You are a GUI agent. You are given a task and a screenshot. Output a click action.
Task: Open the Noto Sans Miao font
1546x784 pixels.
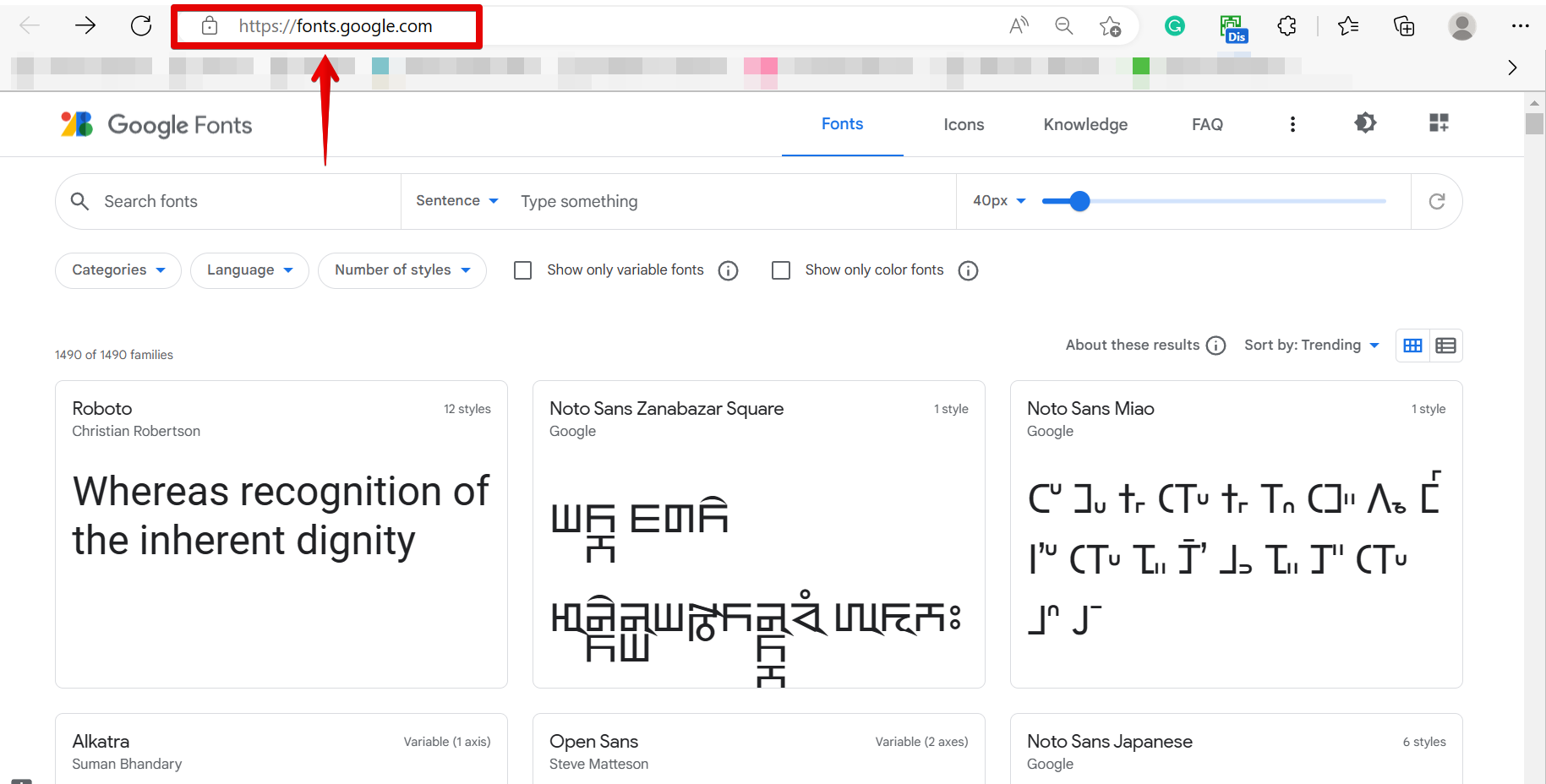pyautogui.click(x=1090, y=409)
